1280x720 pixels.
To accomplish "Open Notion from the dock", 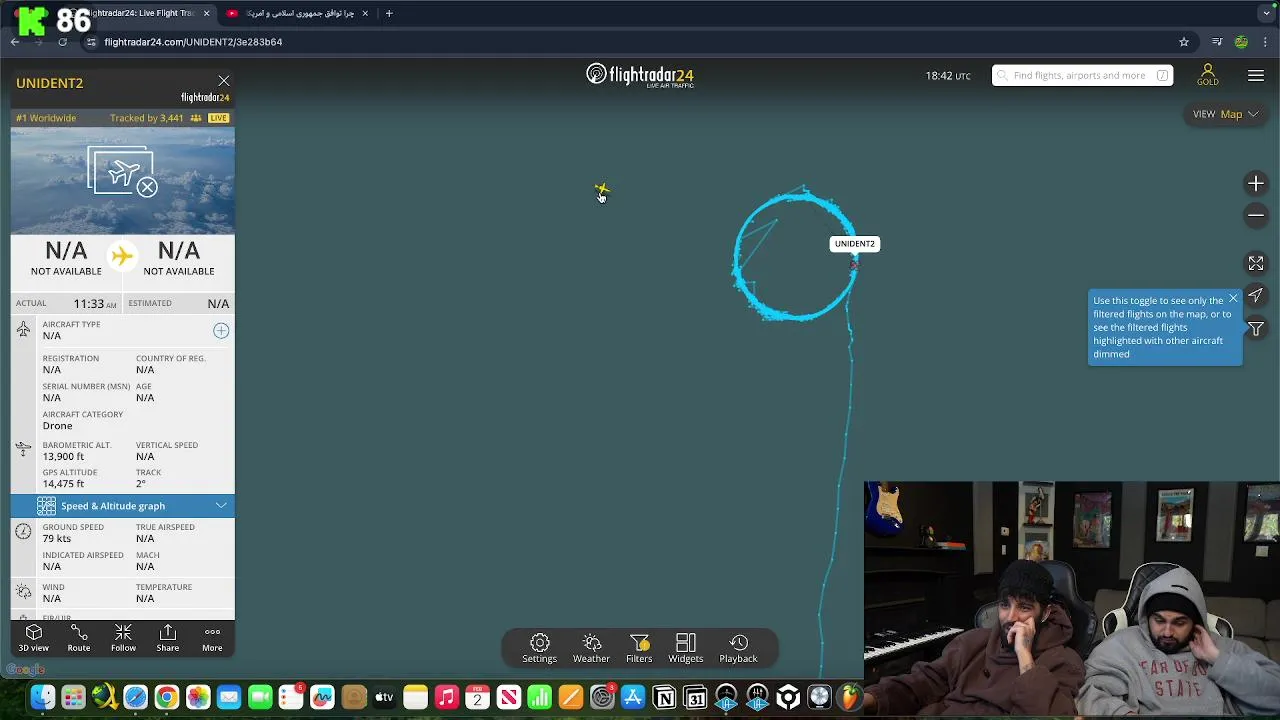I will [664, 697].
